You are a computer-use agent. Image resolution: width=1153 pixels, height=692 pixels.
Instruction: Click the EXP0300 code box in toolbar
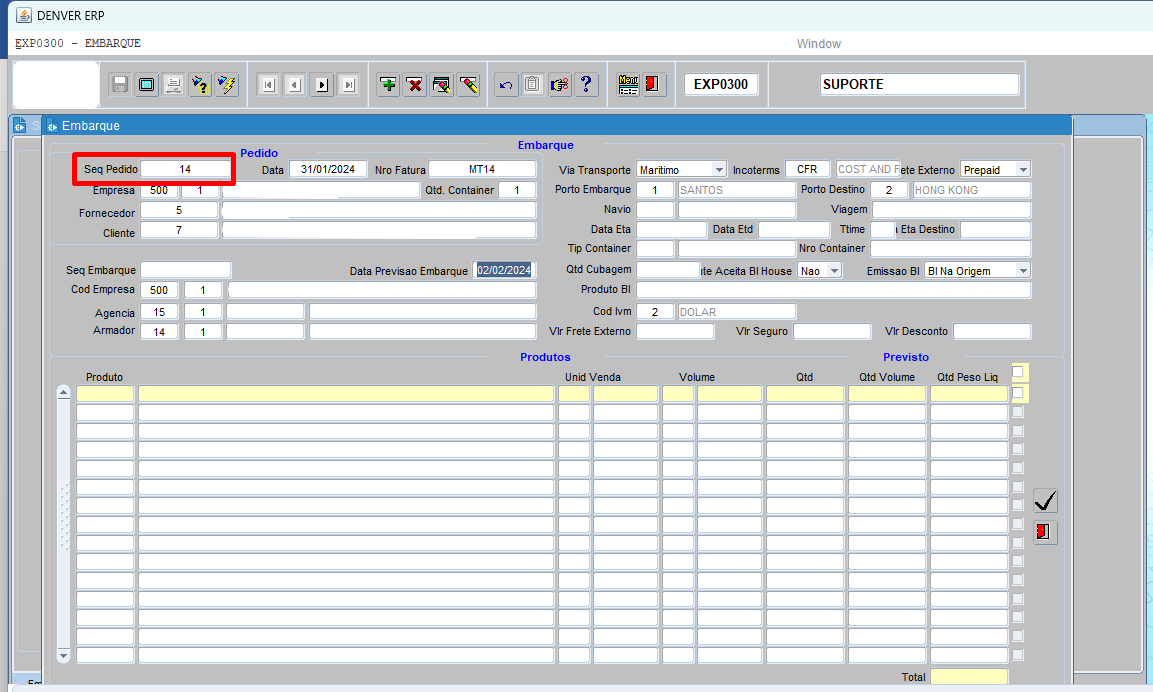point(721,85)
